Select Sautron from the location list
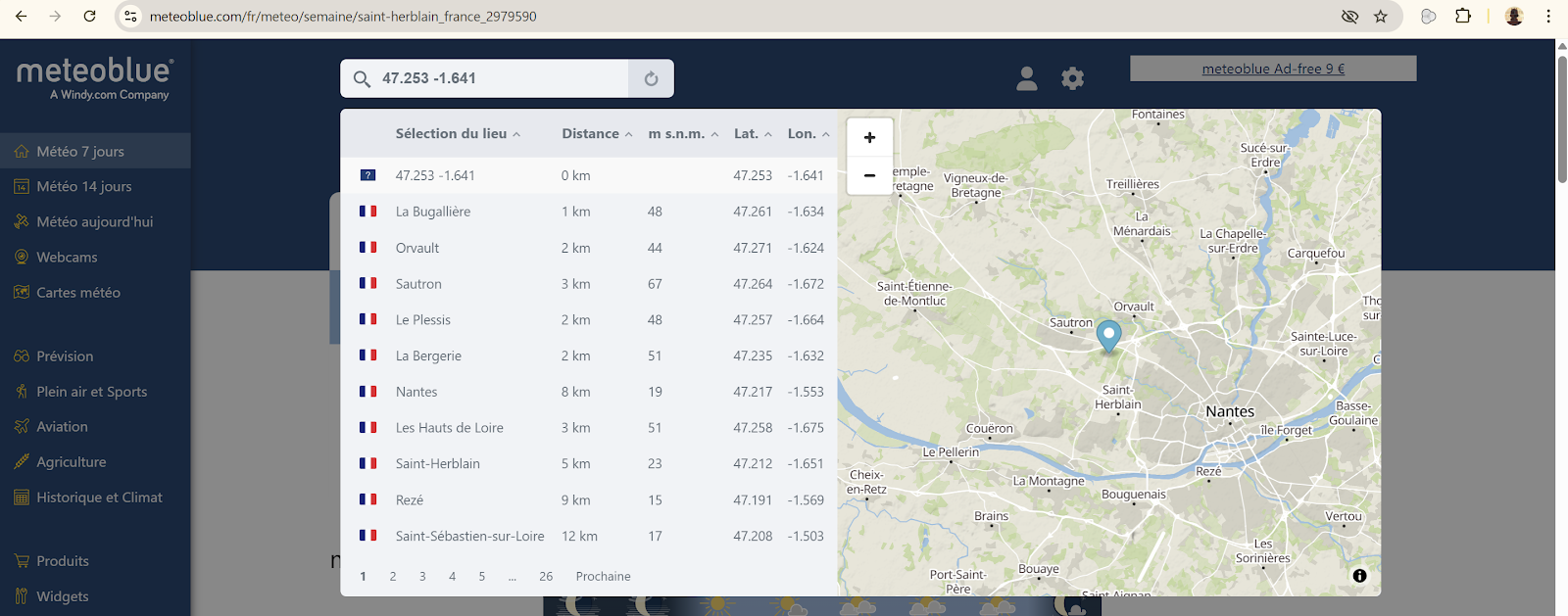 pyautogui.click(x=589, y=284)
